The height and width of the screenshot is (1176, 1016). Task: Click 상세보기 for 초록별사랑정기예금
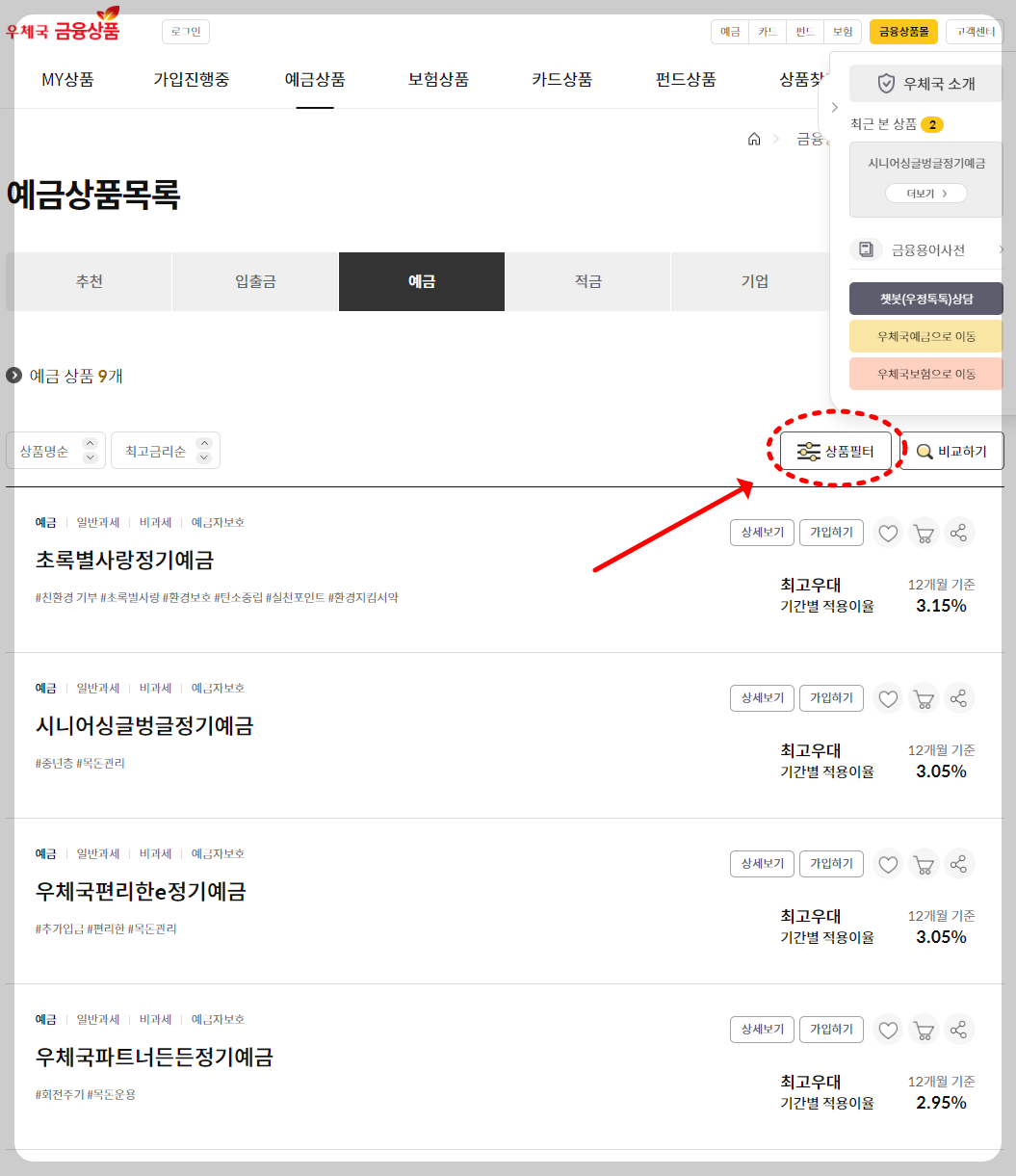click(762, 533)
